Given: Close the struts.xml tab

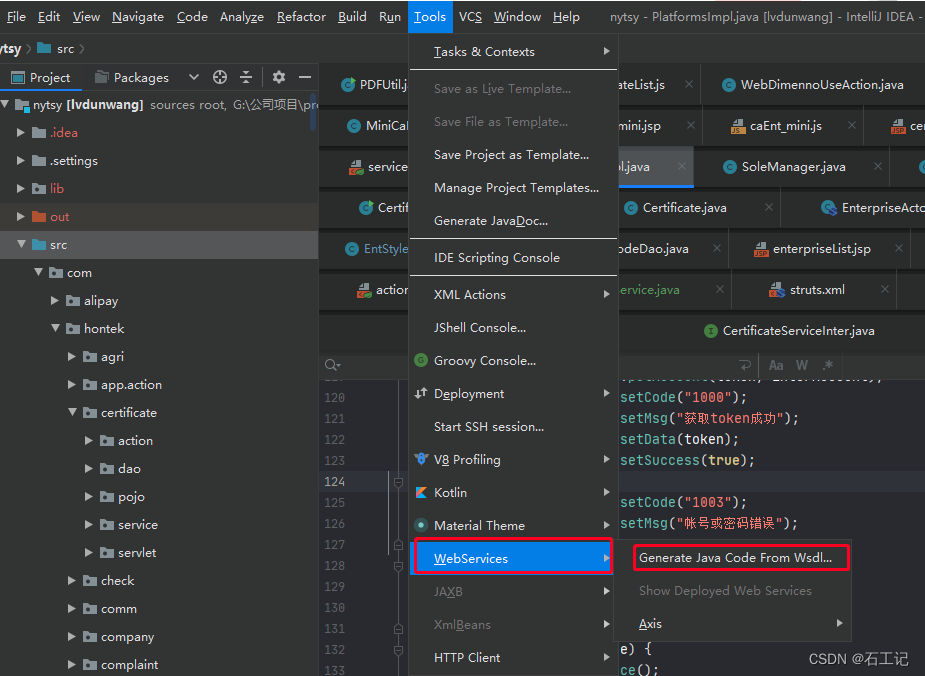Looking at the screenshot, I should point(885,289).
